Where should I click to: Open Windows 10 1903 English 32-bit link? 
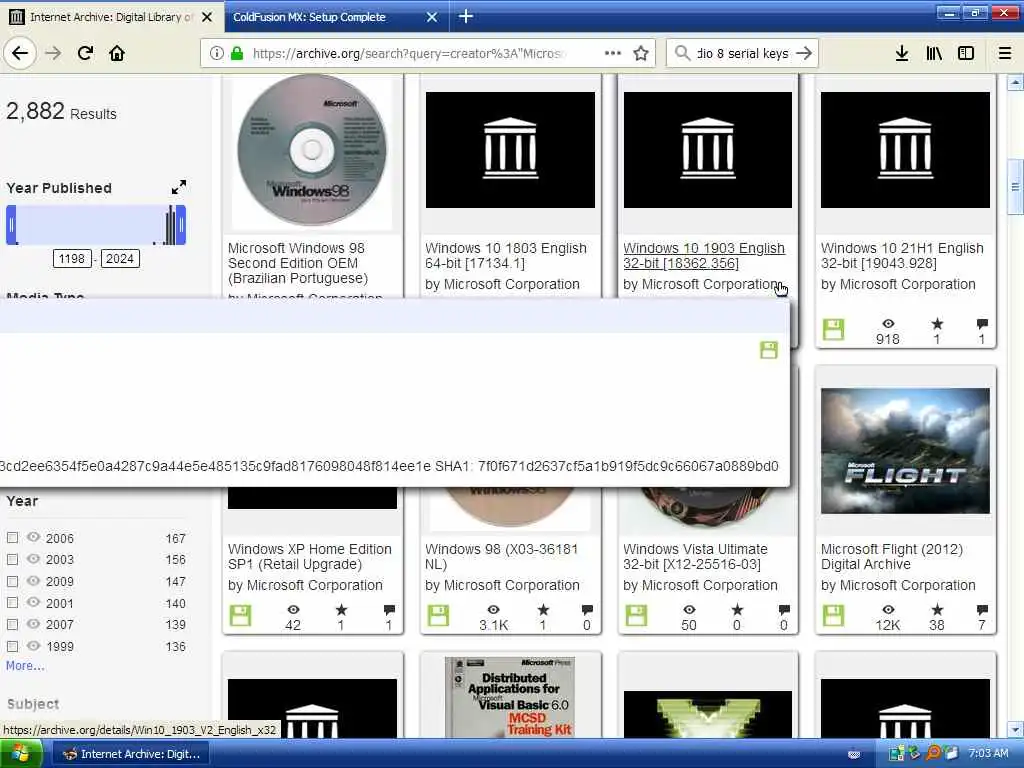click(704, 255)
